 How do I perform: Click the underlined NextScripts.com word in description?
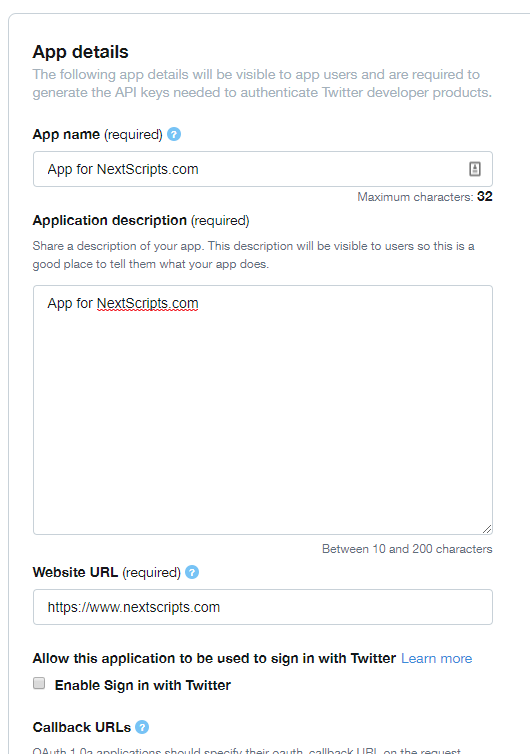[x=148, y=304]
